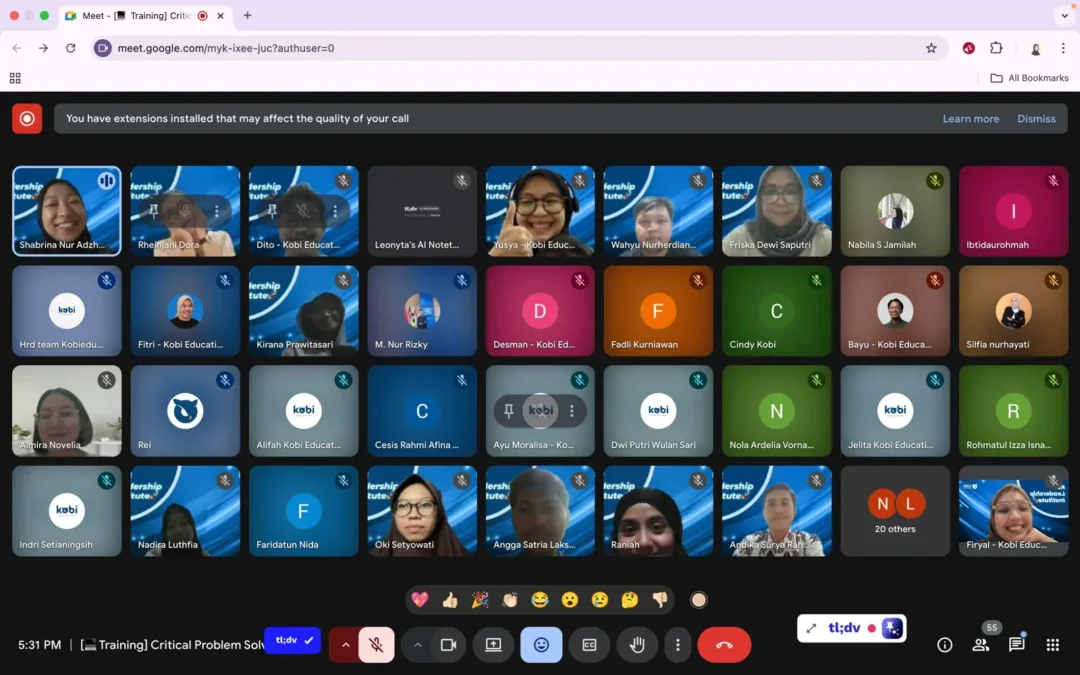Send the crying face reaction

coord(600,600)
